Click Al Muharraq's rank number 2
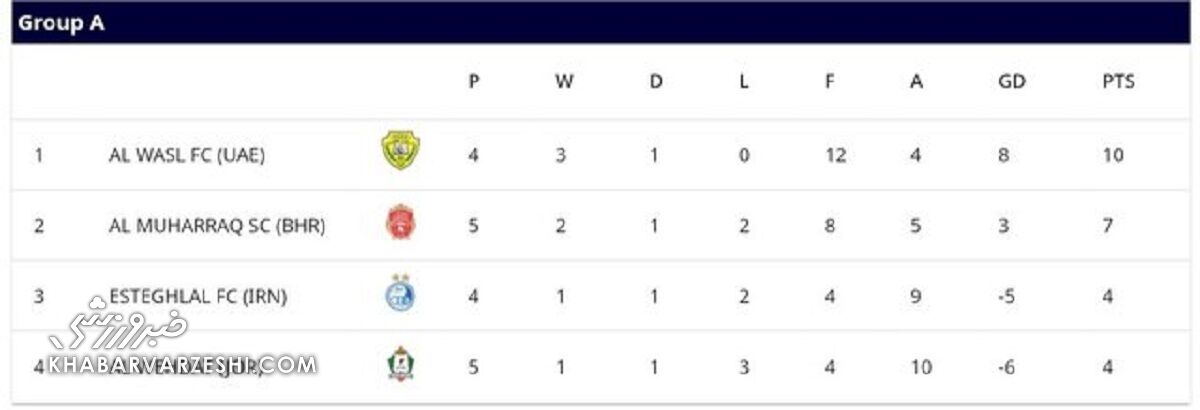1200x410 pixels. (x=39, y=226)
